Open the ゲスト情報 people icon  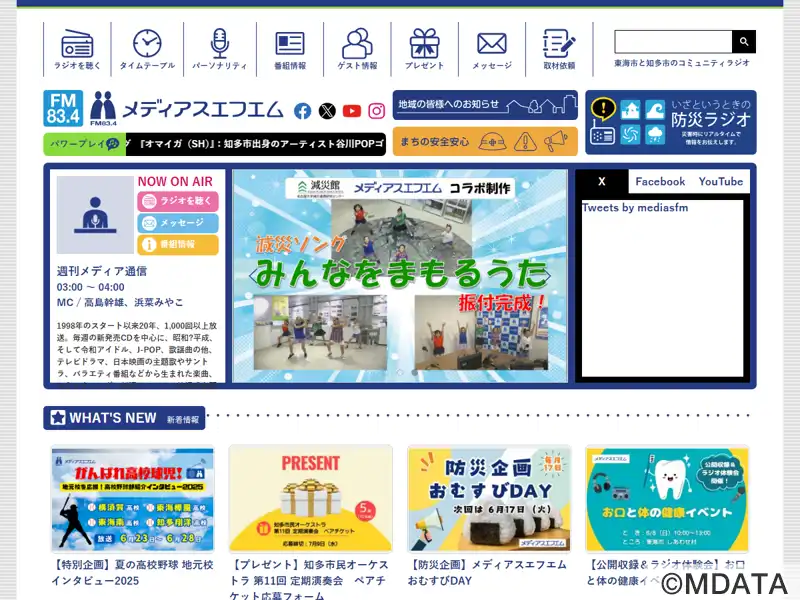pyautogui.click(x=357, y=49)
